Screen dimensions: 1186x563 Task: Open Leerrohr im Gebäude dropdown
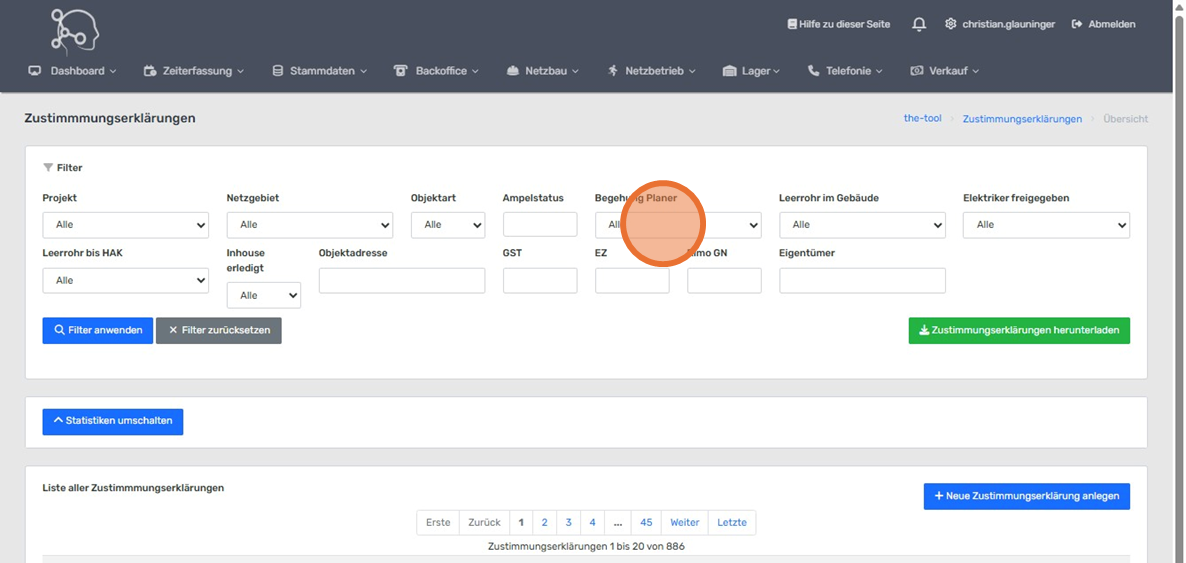(x=861, y=225)
